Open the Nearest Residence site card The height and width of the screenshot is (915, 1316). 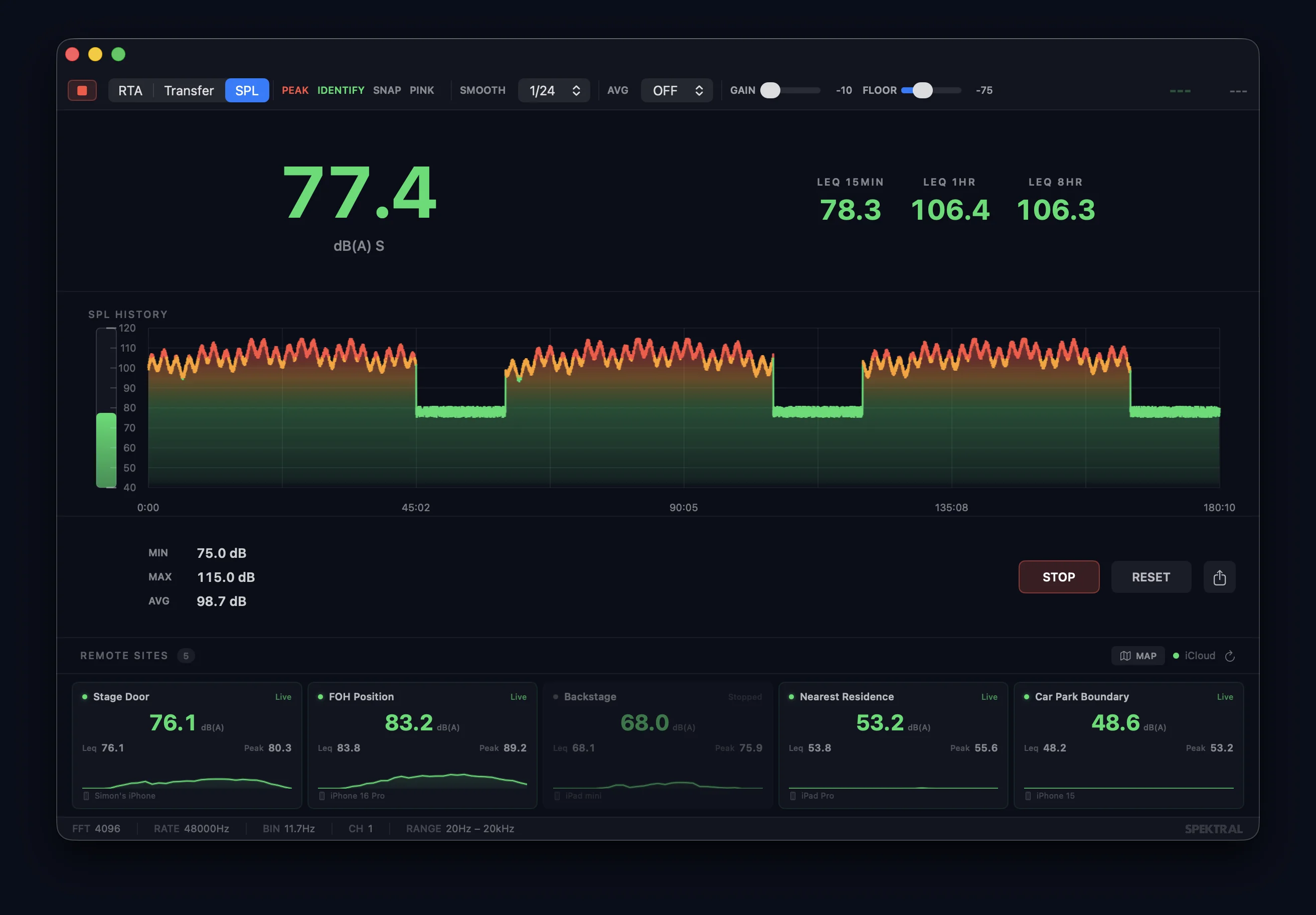893,745
